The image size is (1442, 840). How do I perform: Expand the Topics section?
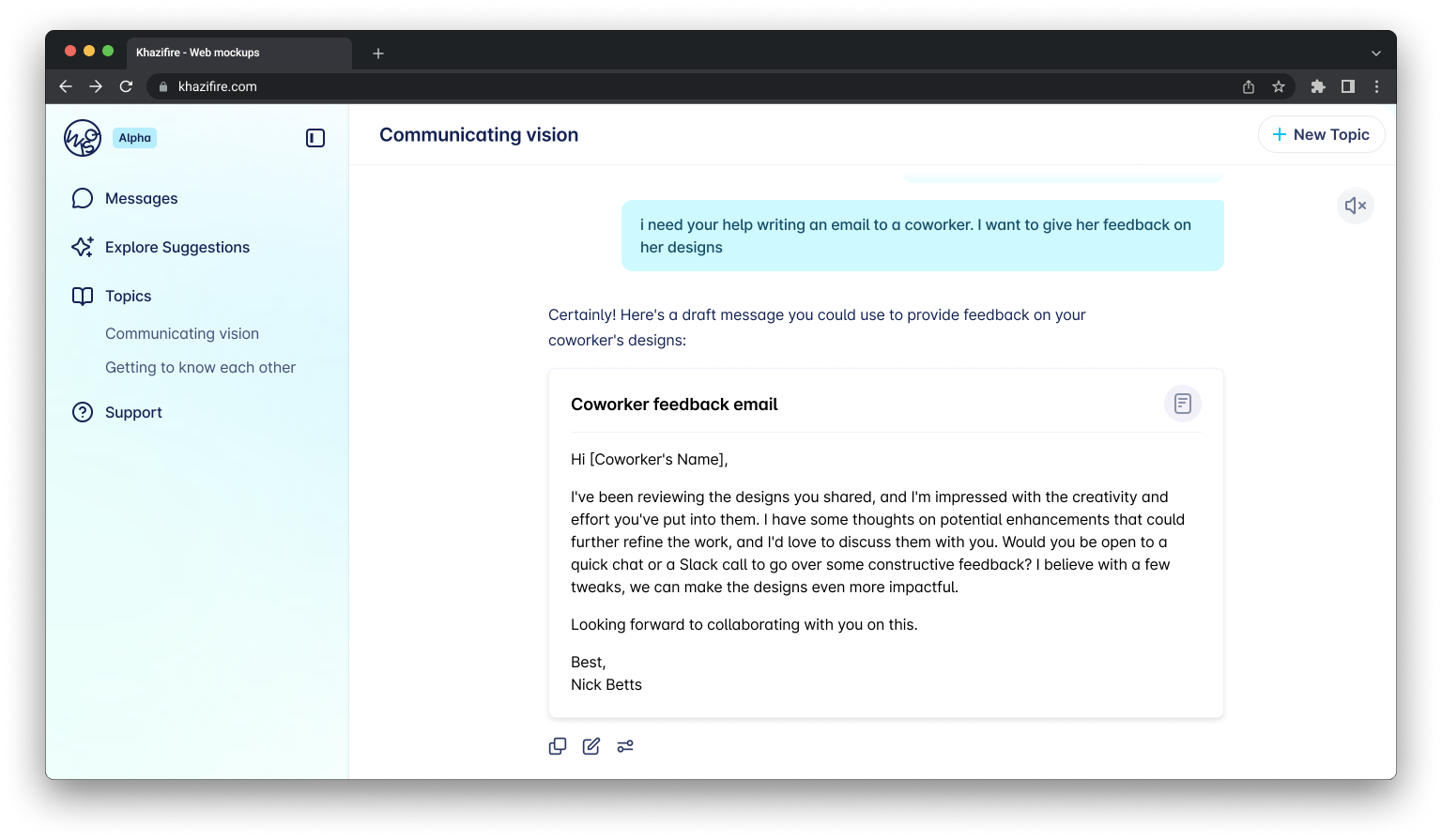click(x=128, y=296)
